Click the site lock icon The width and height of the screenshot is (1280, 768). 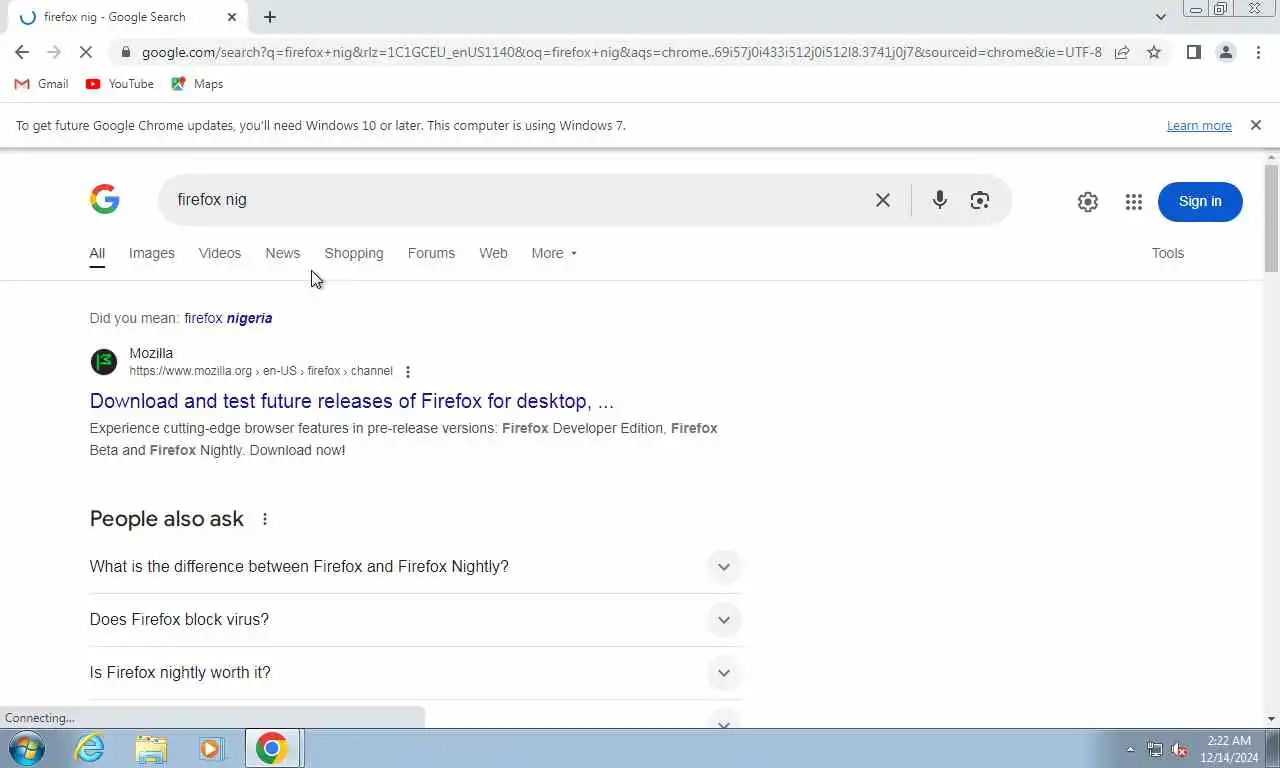coord(124,52)
